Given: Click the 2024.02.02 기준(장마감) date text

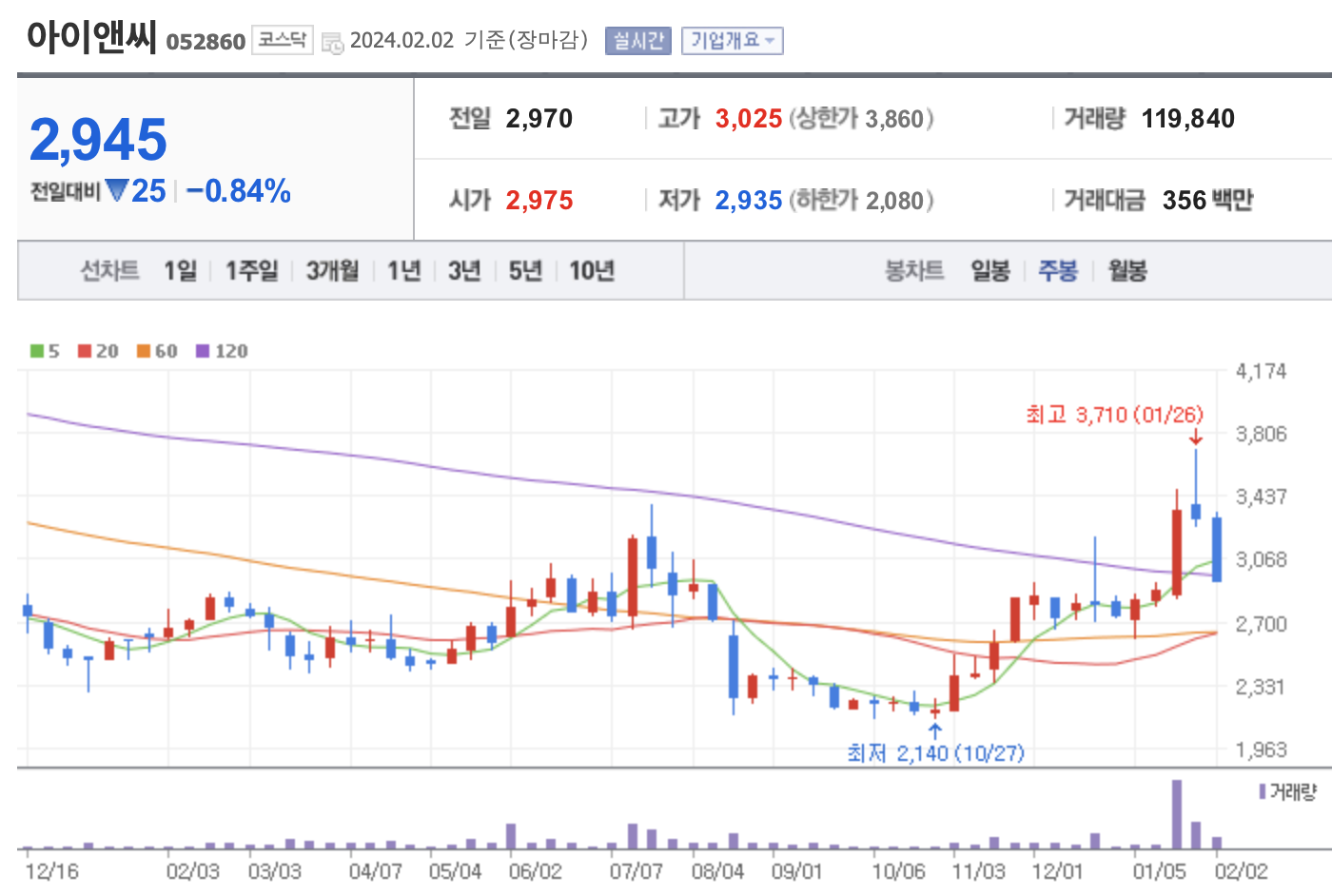Looking at the screenshot, I should 469,41.
